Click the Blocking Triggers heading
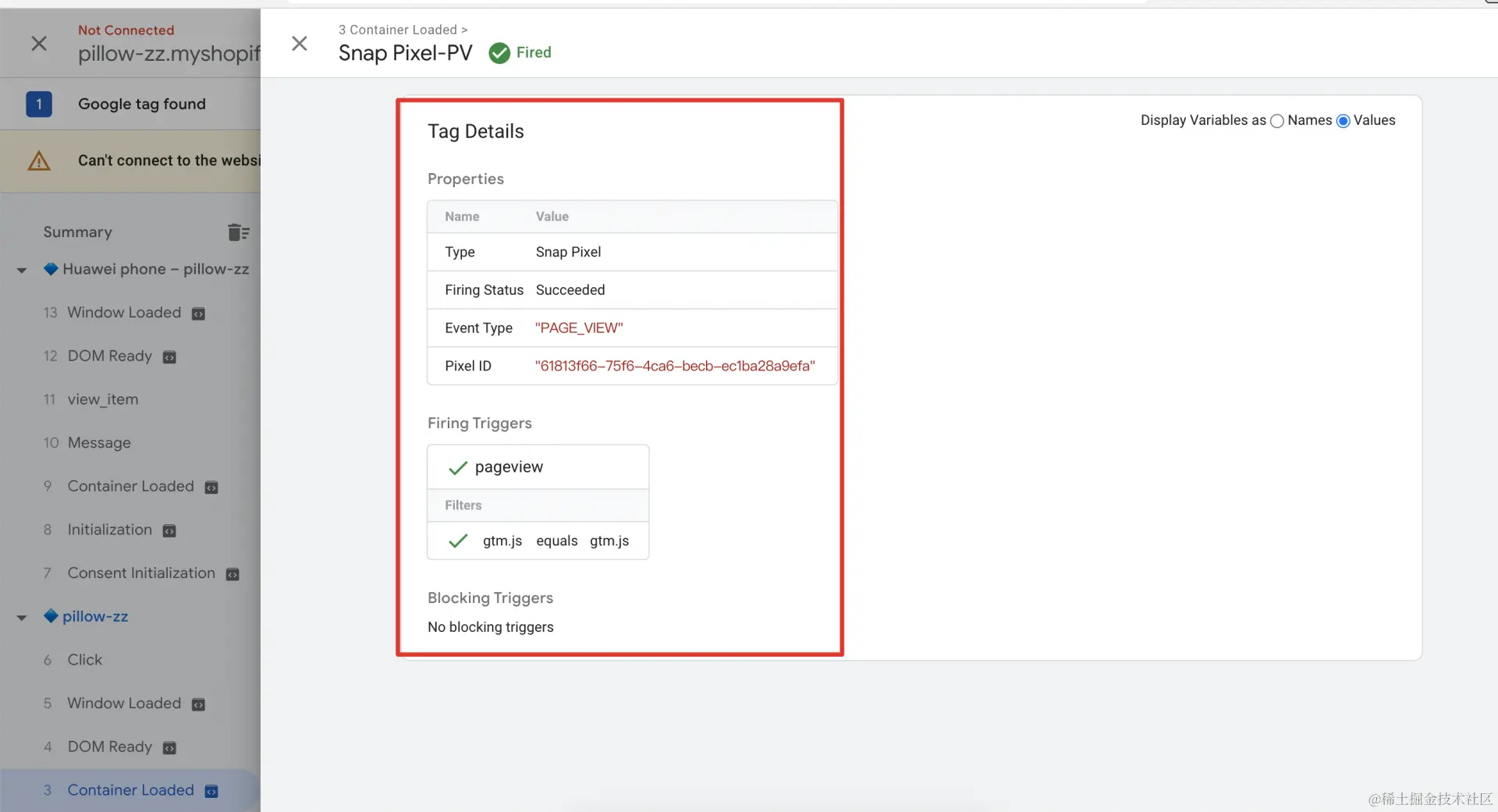 coord(490,597)
